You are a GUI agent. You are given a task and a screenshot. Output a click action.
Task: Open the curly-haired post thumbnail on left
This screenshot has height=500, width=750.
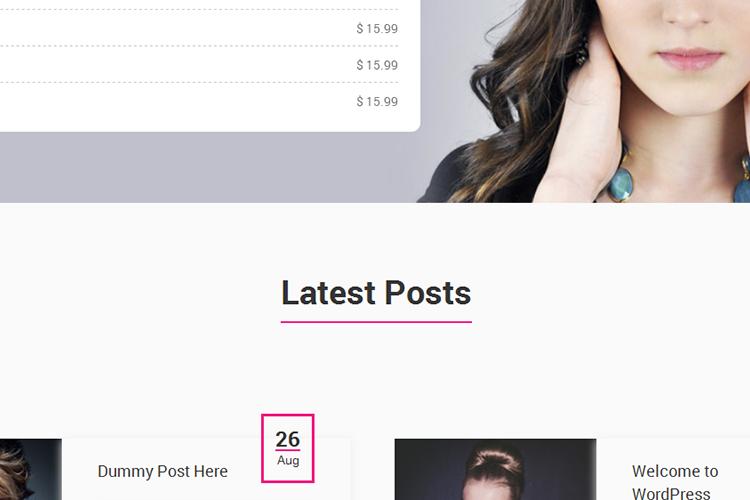[31, 469]
